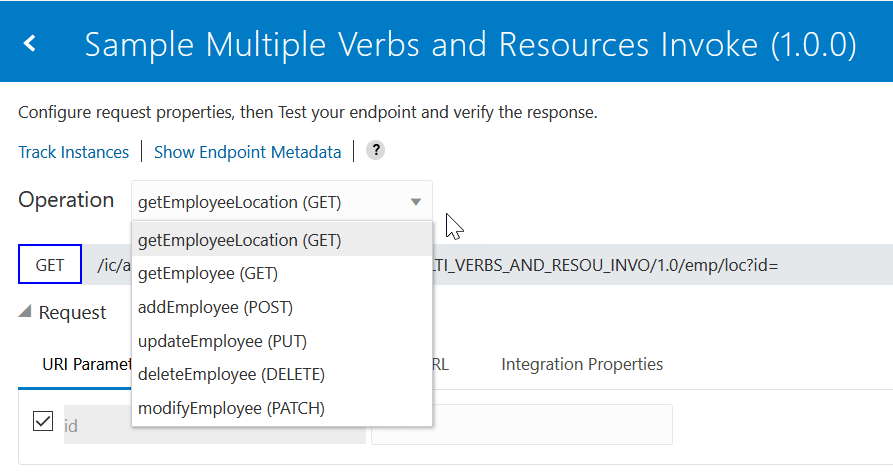Switch to Integration Properties tab
The image size is (893, 476).
click(x=582, y=364)
